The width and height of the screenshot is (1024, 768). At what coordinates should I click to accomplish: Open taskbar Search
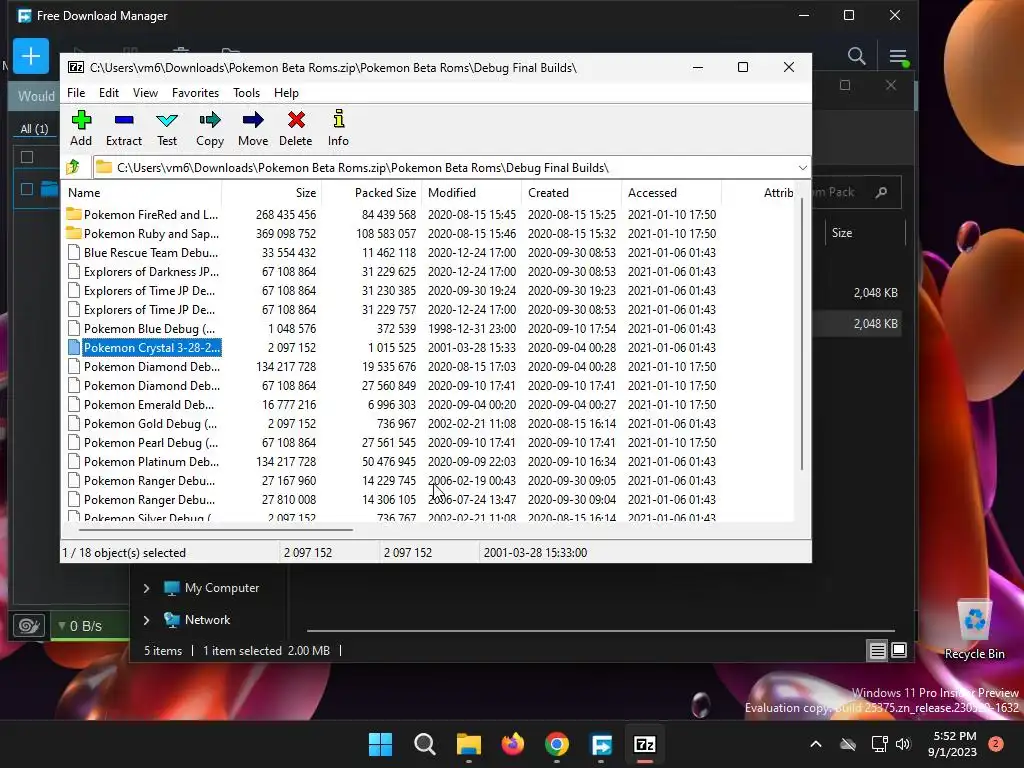pyautogui.click(x=424, y=744)
